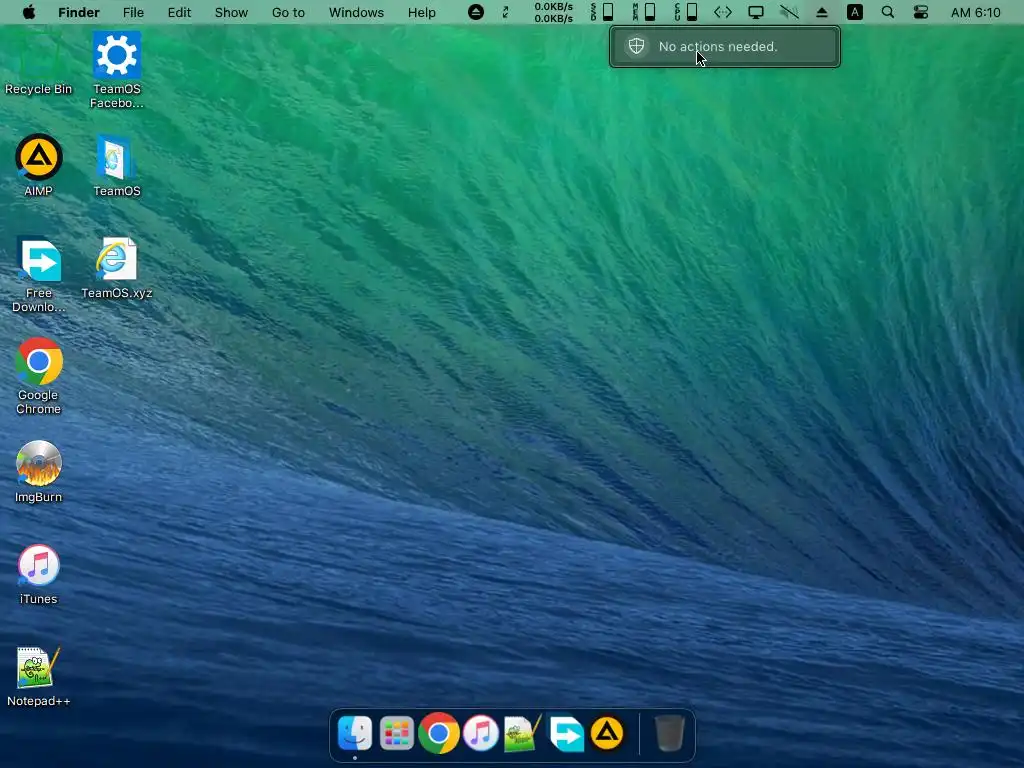The height and width of the screenshot is (768, 1024).
Task: Select the TeamOS.xyz internet shortcut
Action: [117, 267]
